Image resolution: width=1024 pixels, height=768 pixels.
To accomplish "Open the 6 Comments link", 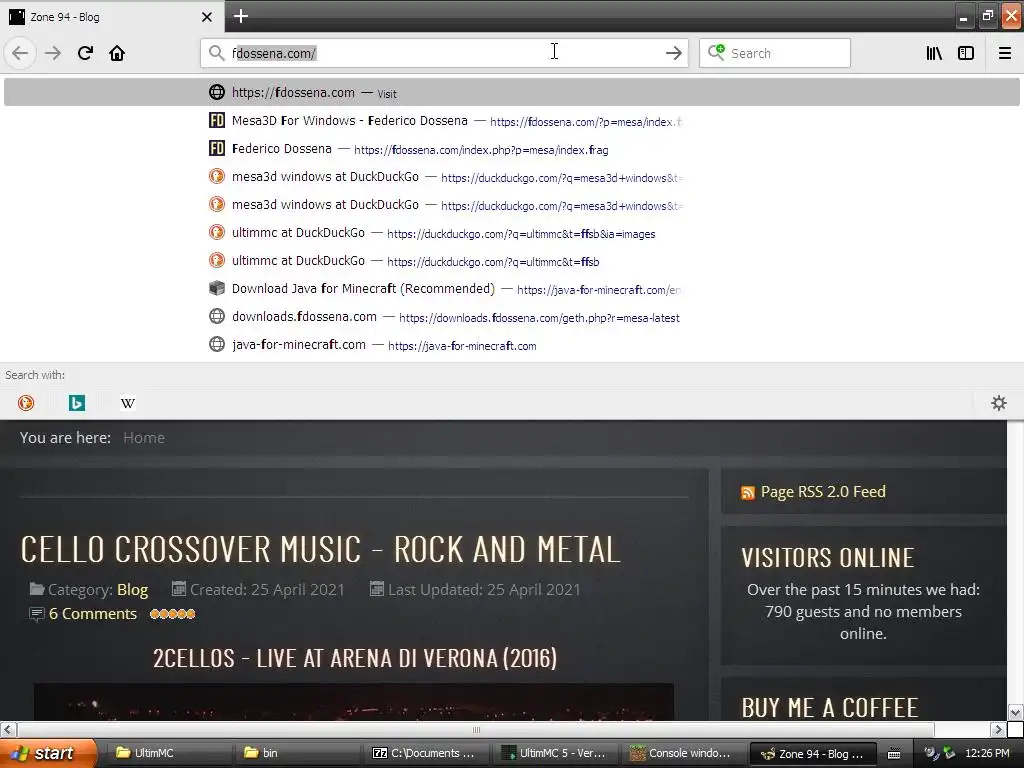I will [93, 614].
